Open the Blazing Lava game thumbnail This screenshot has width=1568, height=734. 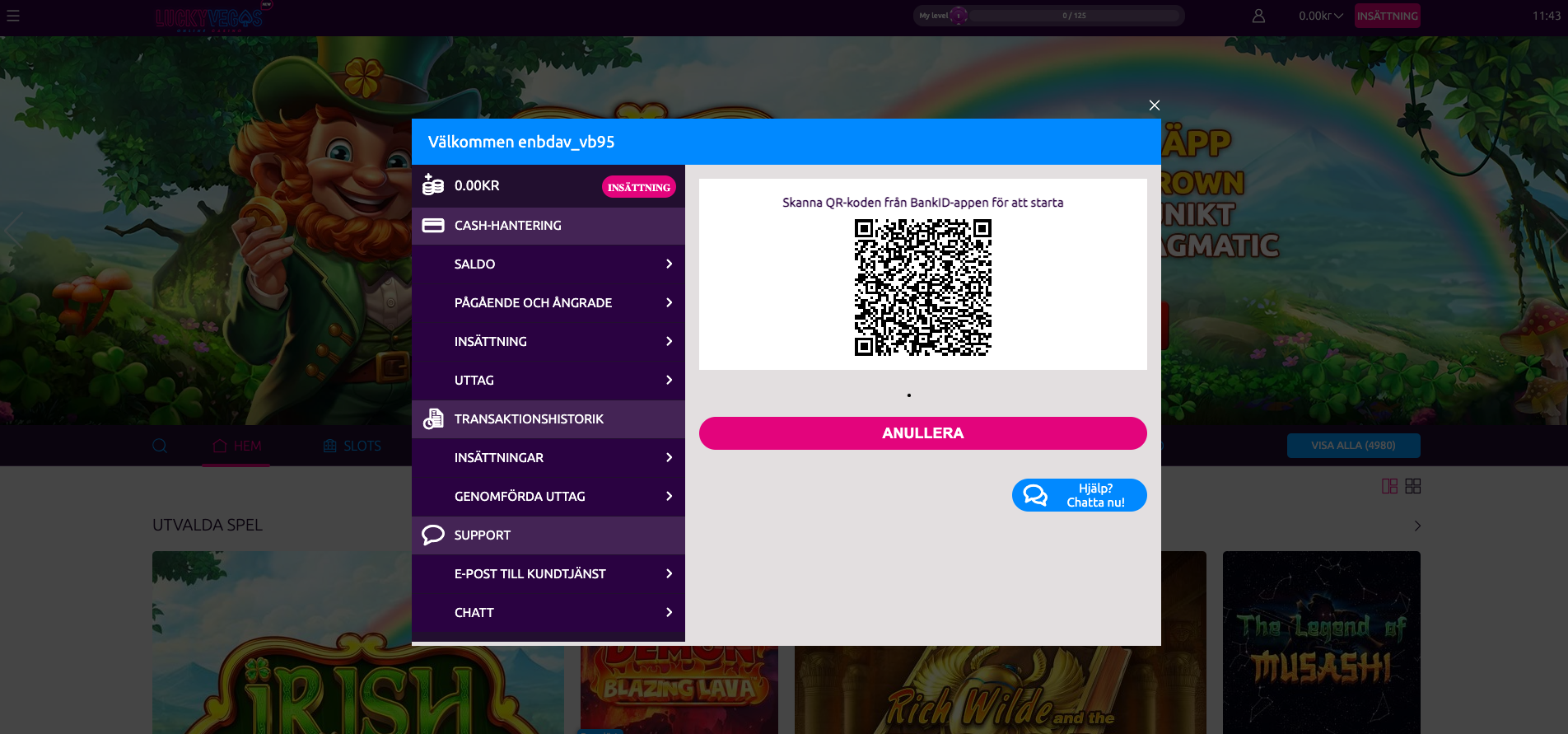(679, 690)
